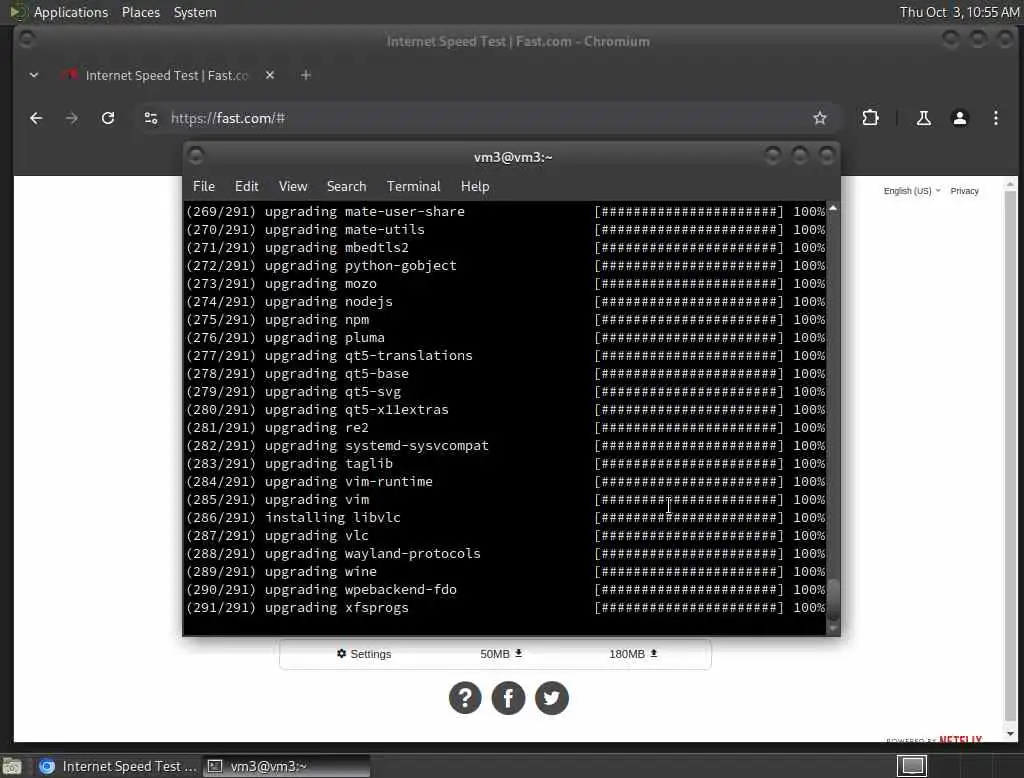Switch to Internet Speed Test taskbar item

pos(118,766)
